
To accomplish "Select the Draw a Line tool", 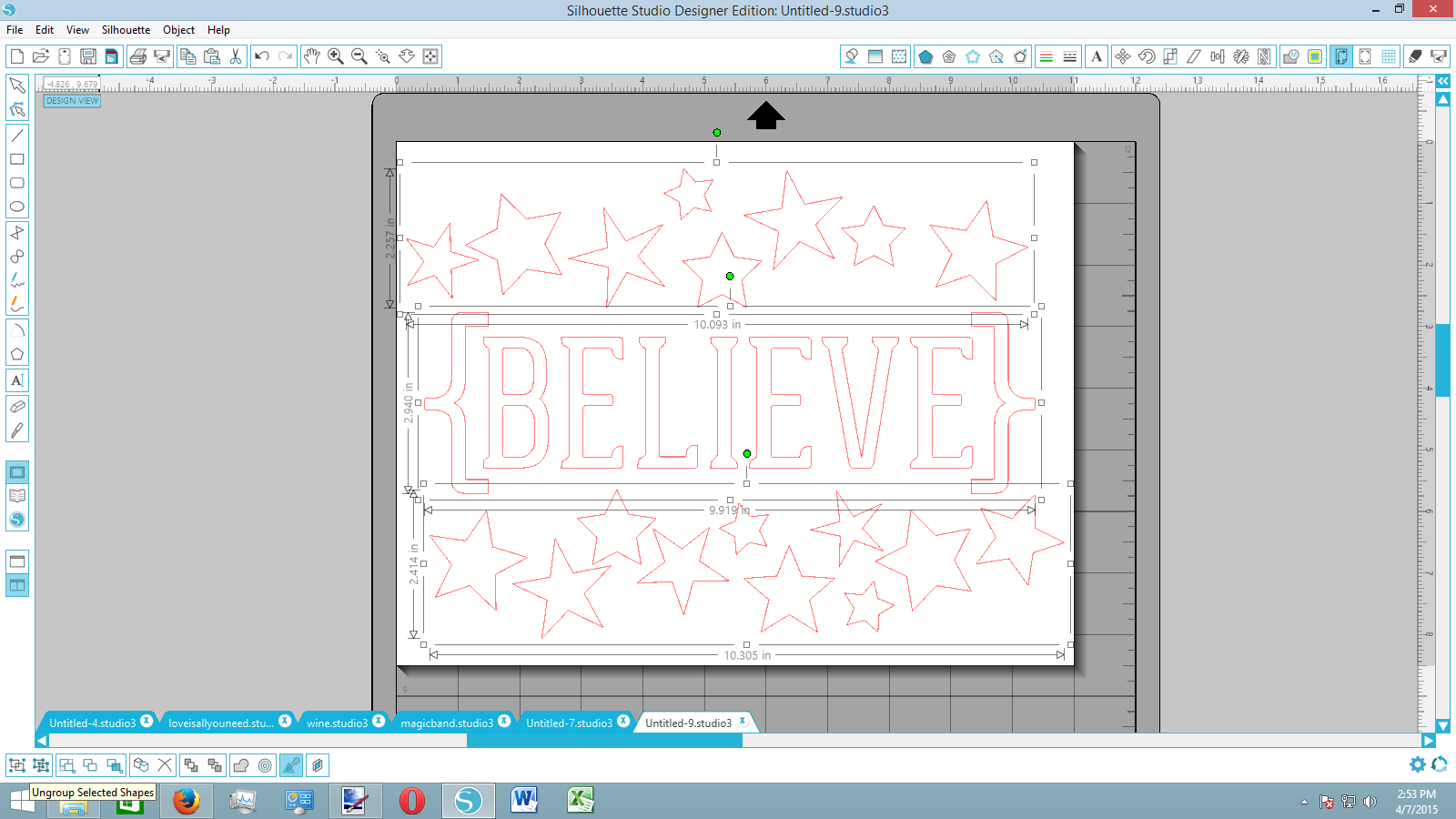I will click(x=17, y=136).
